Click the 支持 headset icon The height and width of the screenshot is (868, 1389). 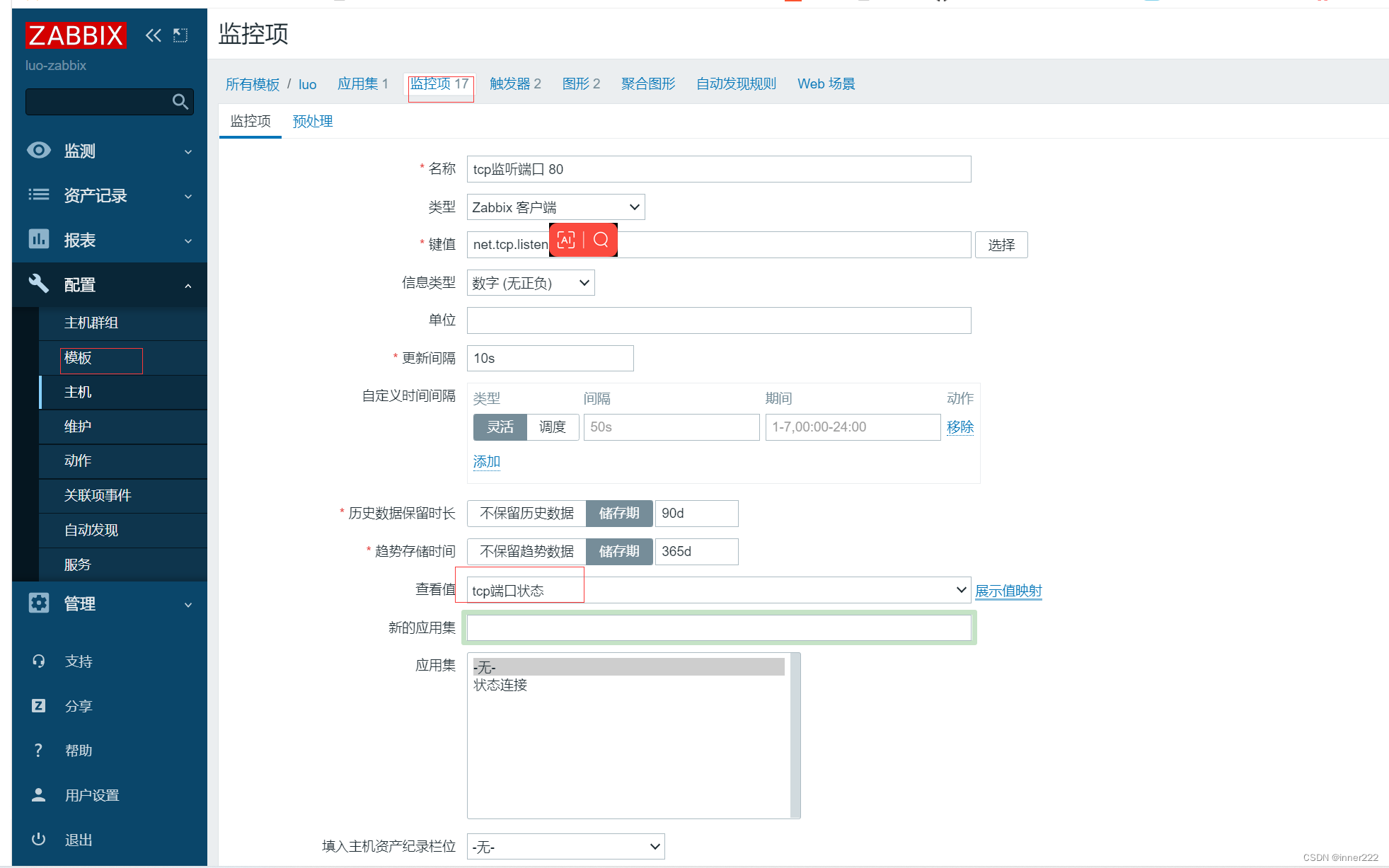click(x=39, y=661)
